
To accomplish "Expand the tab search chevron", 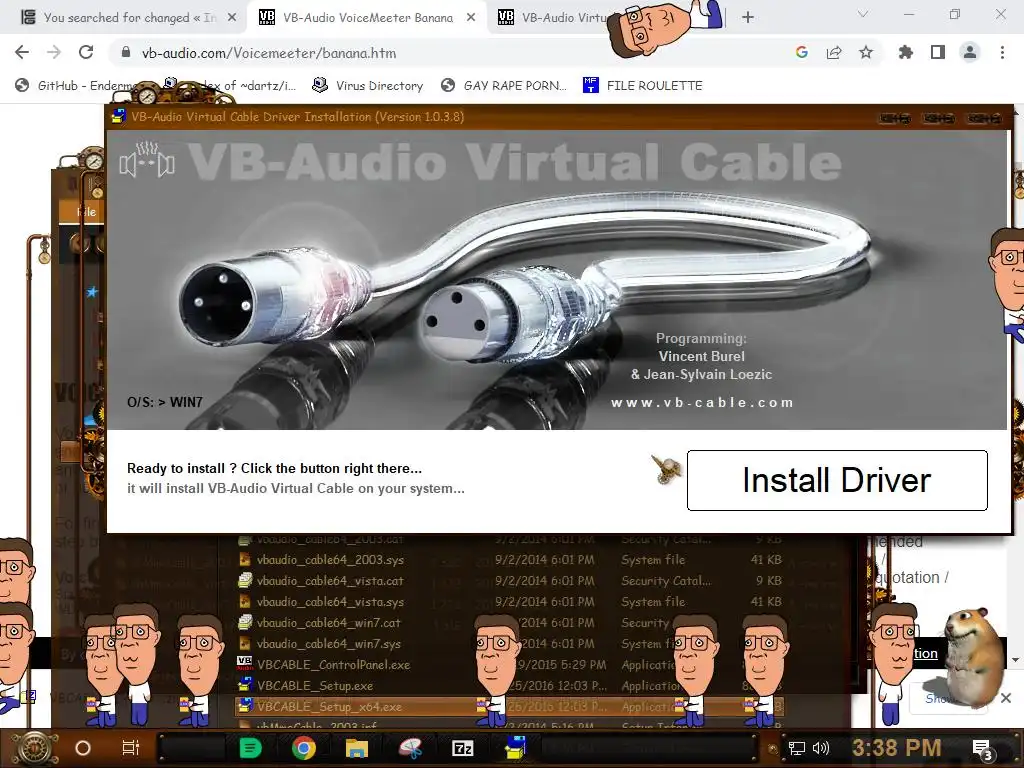I will pos(863,14).
